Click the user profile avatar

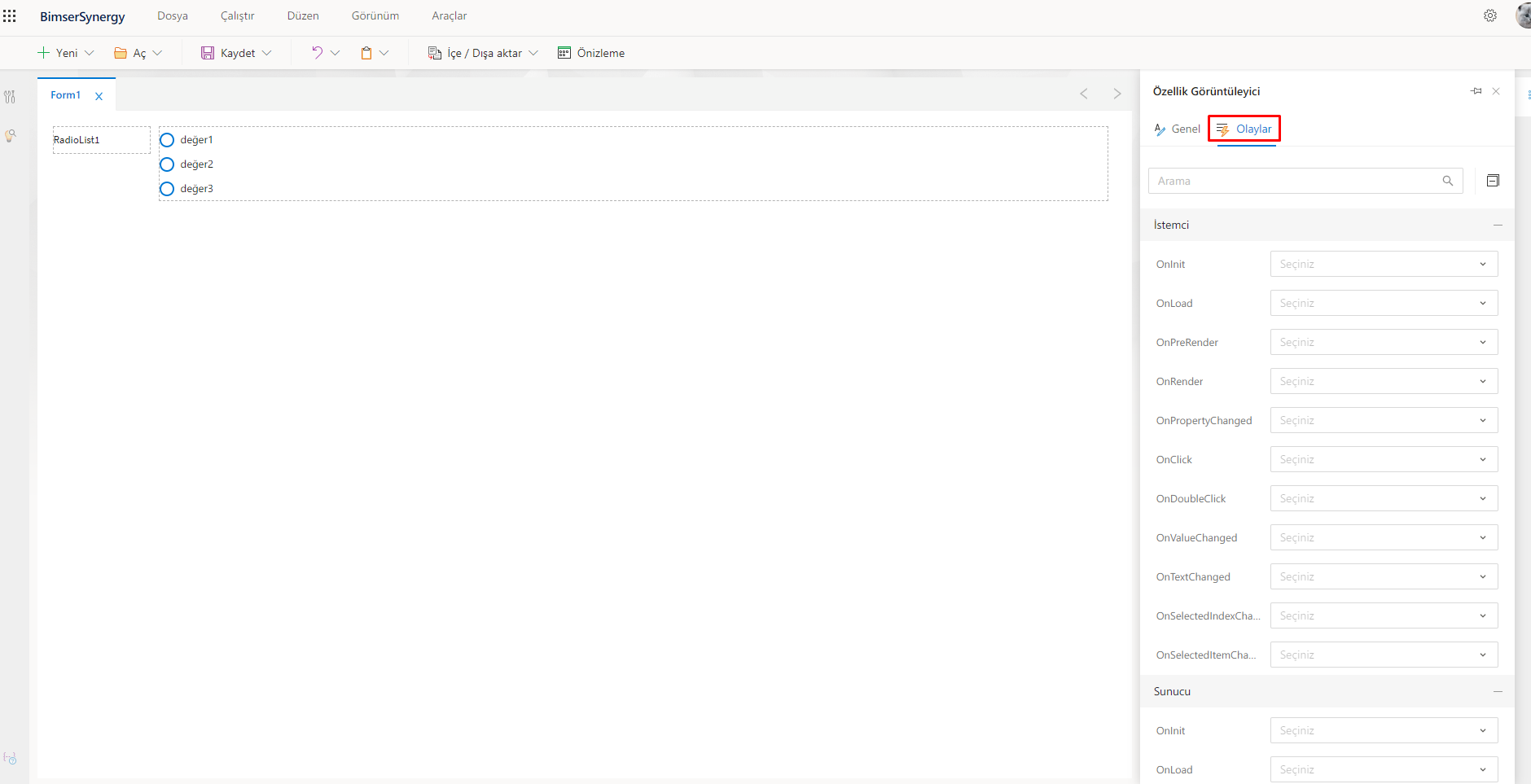coord(1523,15)
